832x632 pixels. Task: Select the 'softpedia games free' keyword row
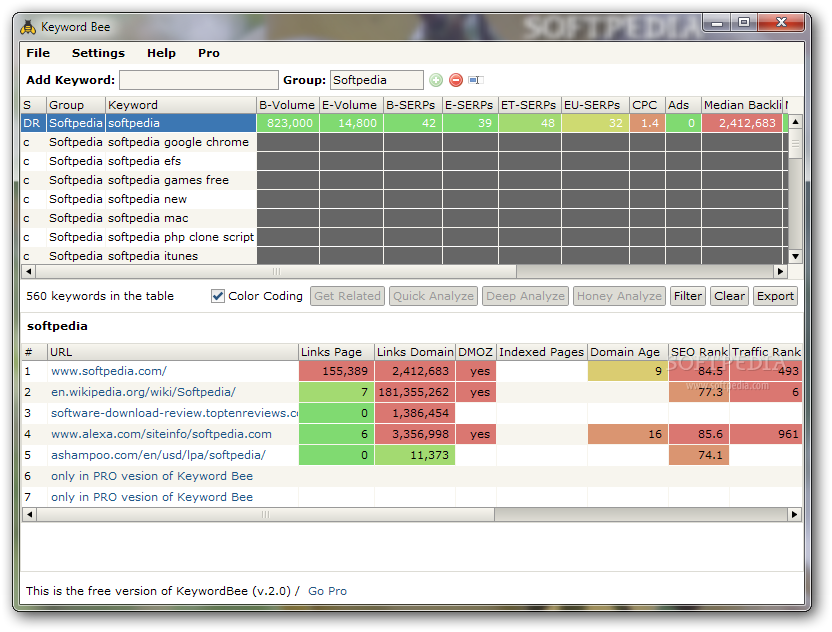[x=404, y=180]
